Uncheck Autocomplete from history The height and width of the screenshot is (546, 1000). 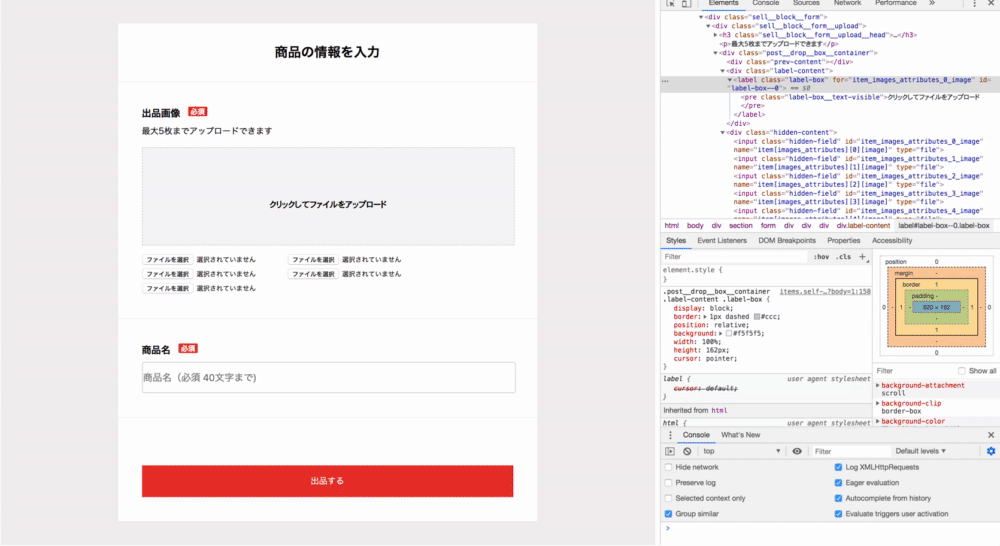pyautogui.click(x=838, y=498)
